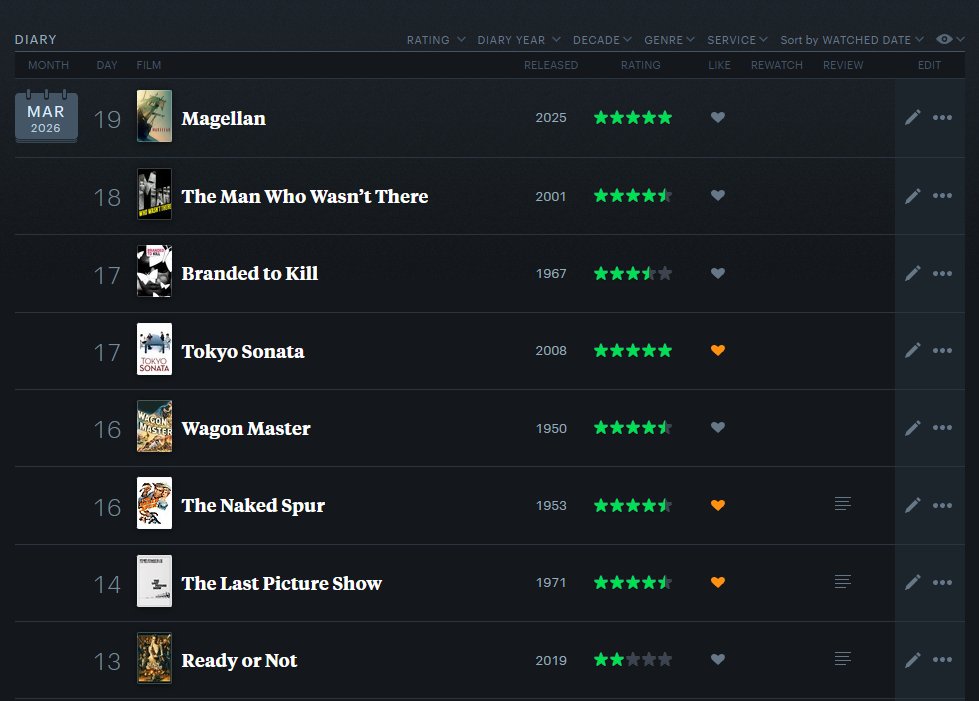Open more options for Ready or Not
The height and width of the screenshot is (701, 979).
pyautogui.click(x=942, y=660)
